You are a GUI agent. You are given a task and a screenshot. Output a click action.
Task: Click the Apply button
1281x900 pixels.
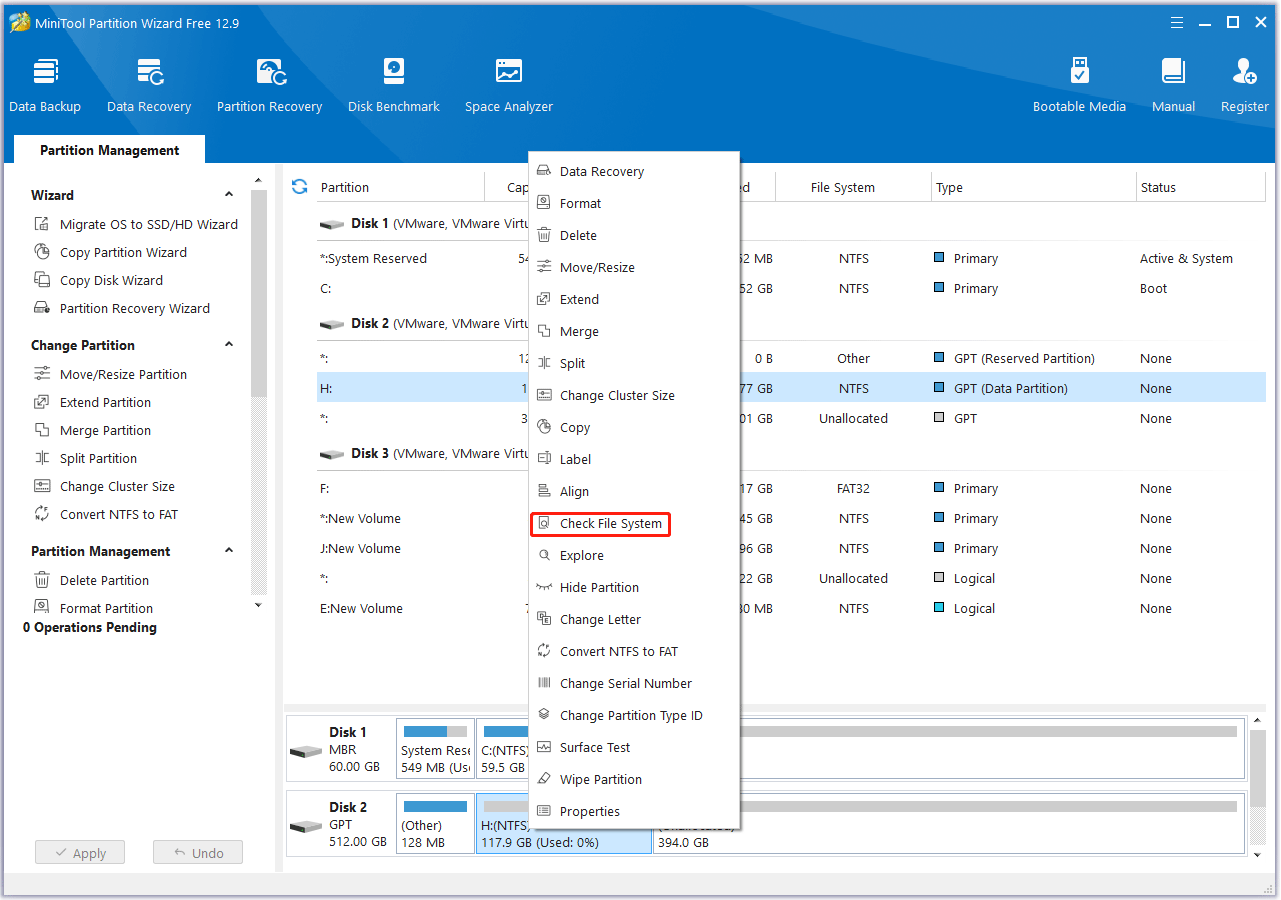click(80, 853)
